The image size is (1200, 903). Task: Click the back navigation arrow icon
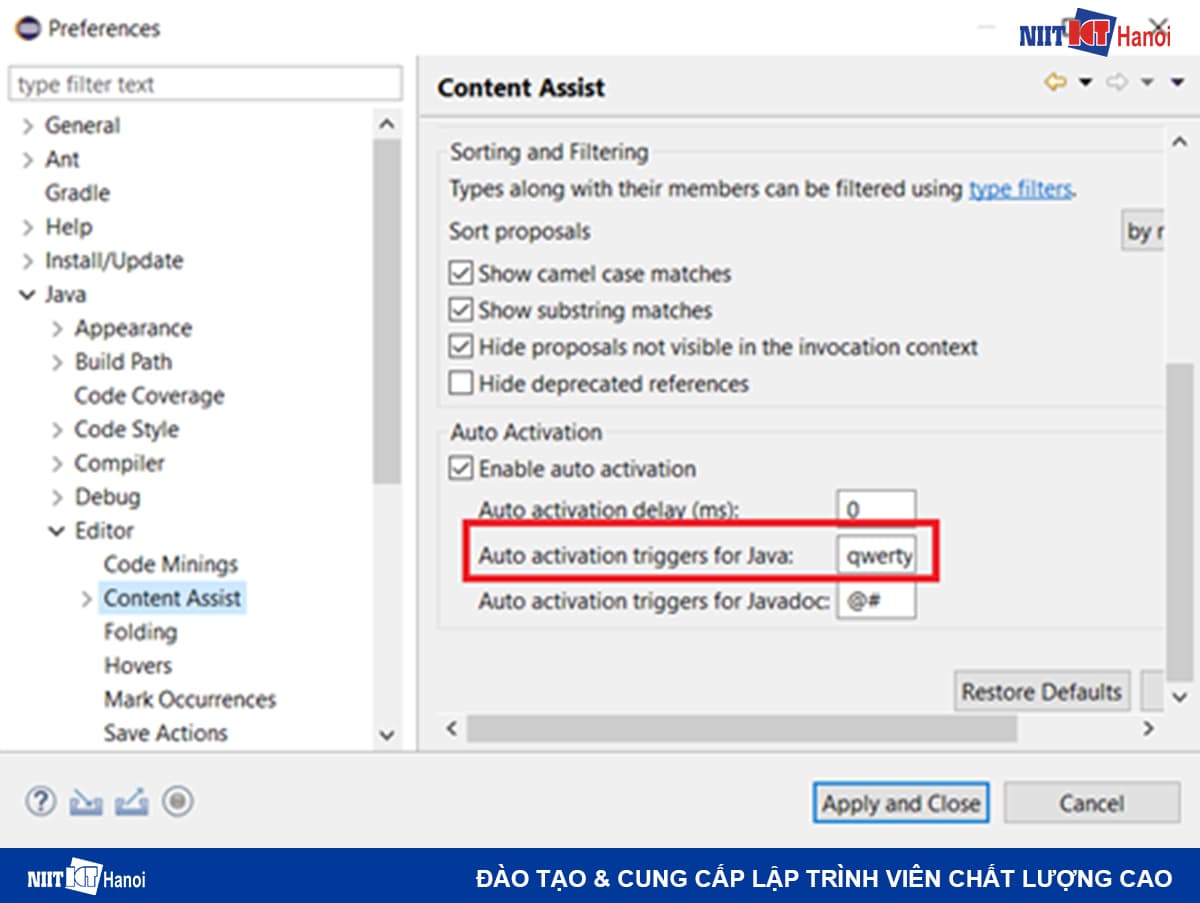pos(1055,83)
